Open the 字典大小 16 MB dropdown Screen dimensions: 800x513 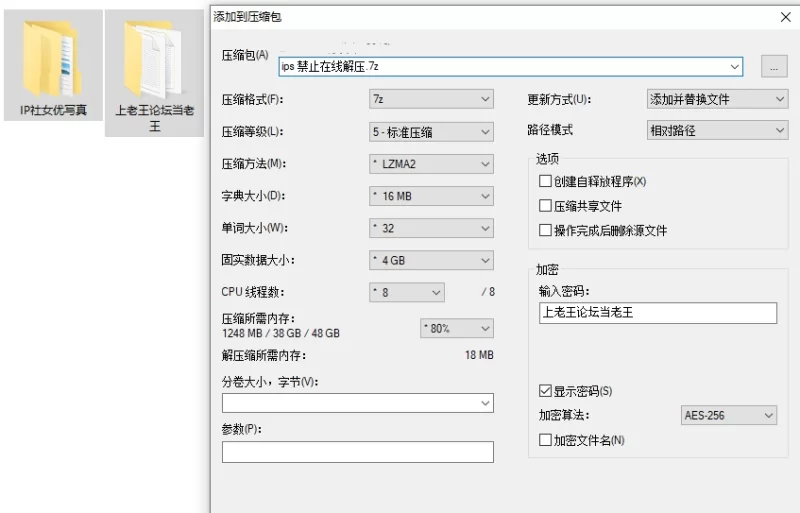431,196
